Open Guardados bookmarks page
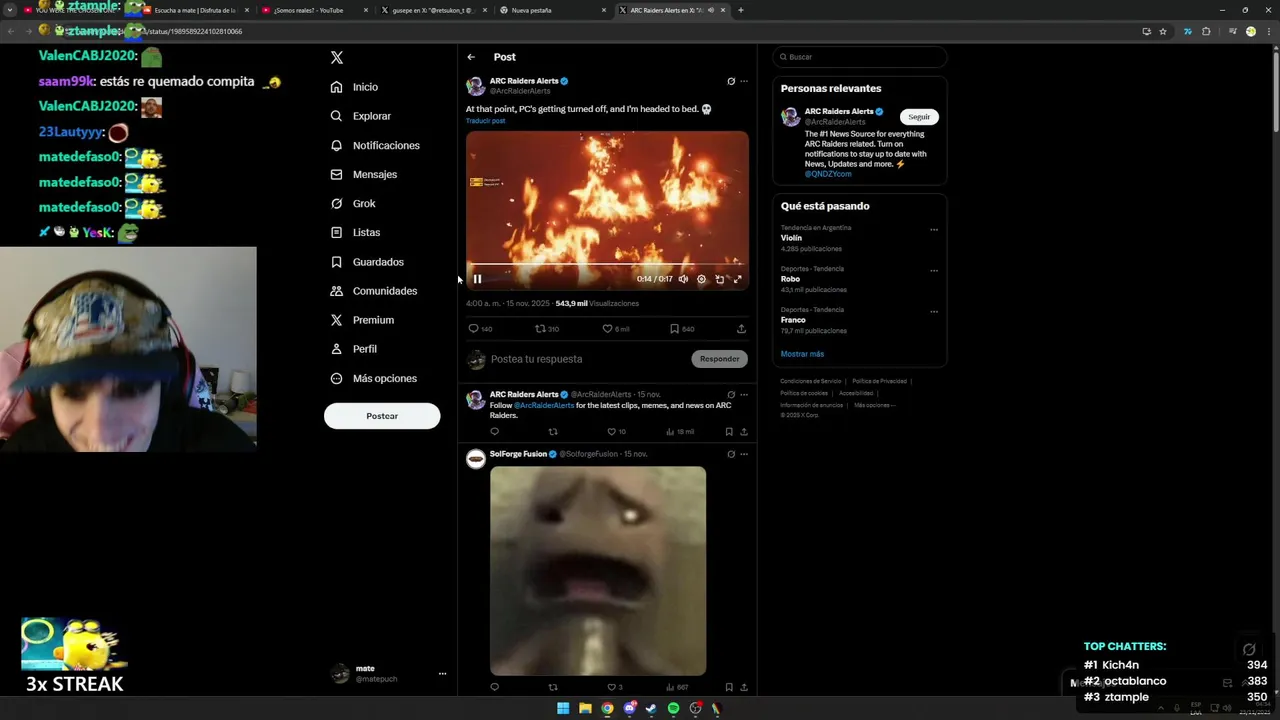Image resolution: width=1280 pixels, height=720 pixels. (367, 262)
